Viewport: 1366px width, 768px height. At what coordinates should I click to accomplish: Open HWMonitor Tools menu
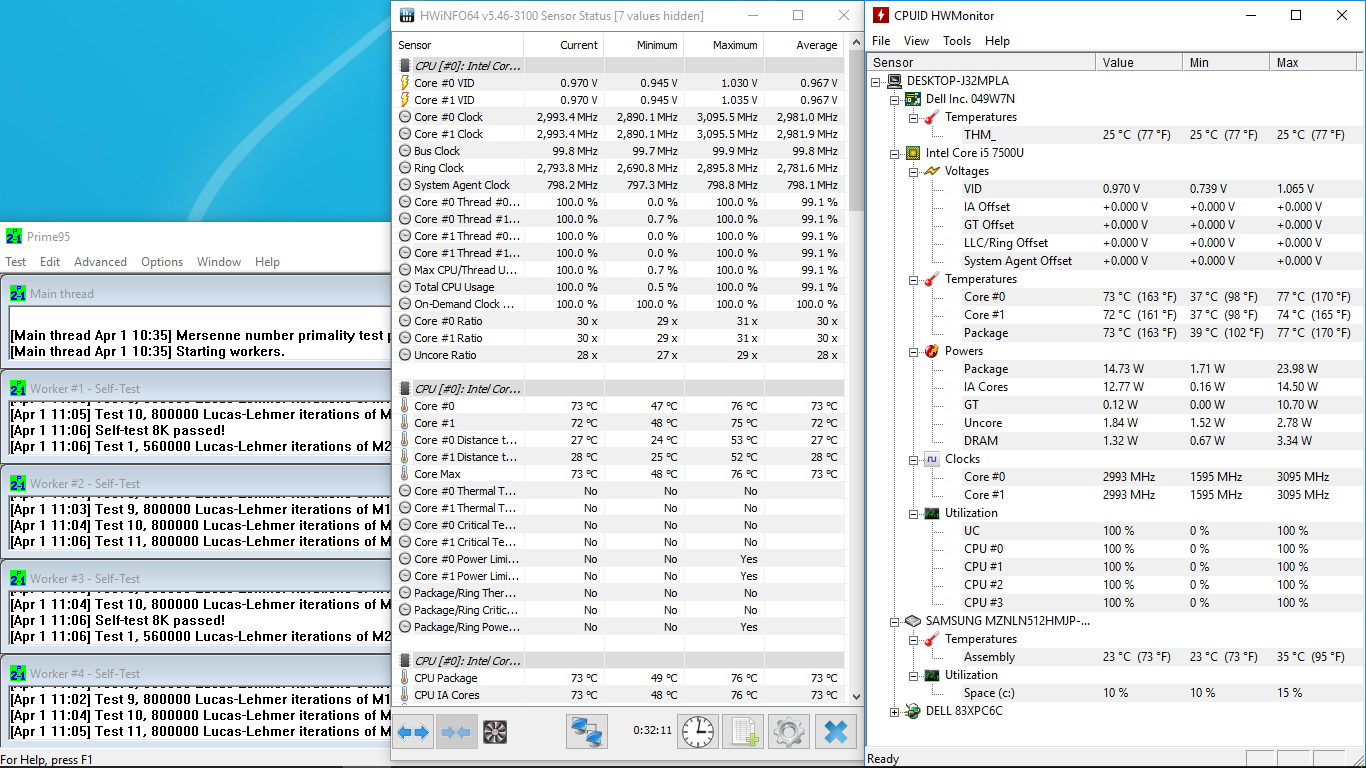[x=957, y=41]
